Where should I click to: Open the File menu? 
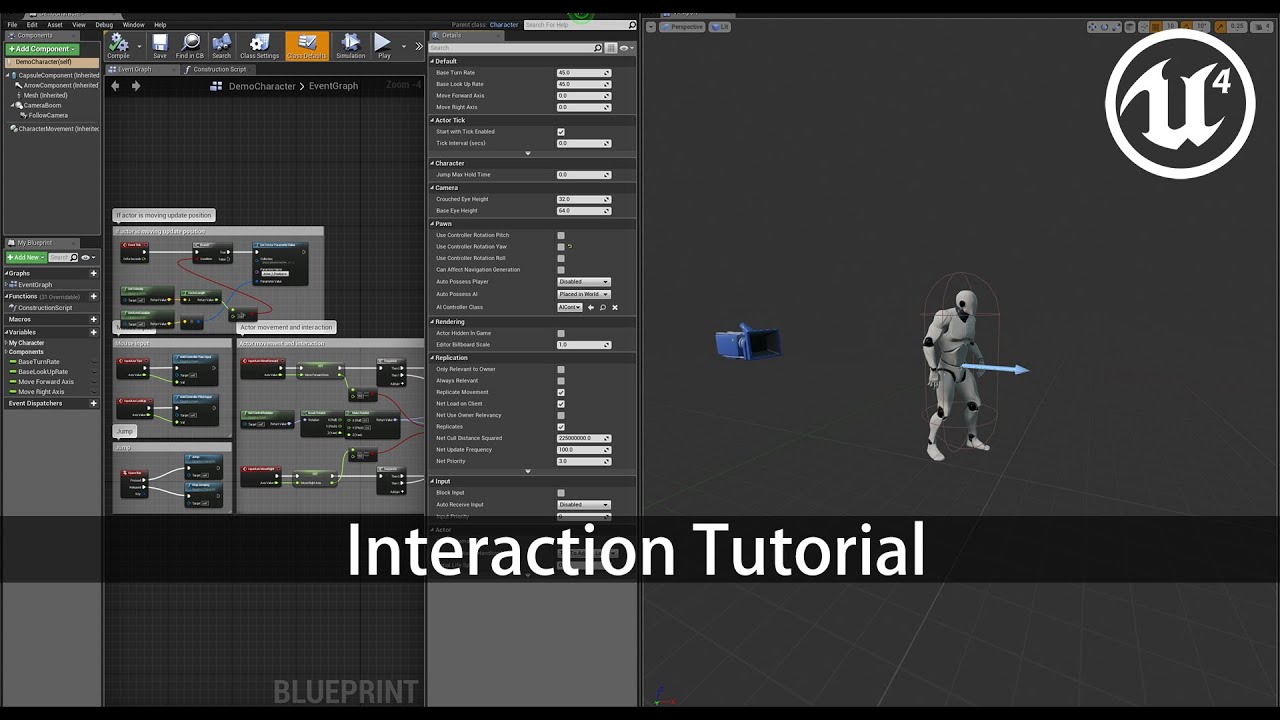click(12, 24)
